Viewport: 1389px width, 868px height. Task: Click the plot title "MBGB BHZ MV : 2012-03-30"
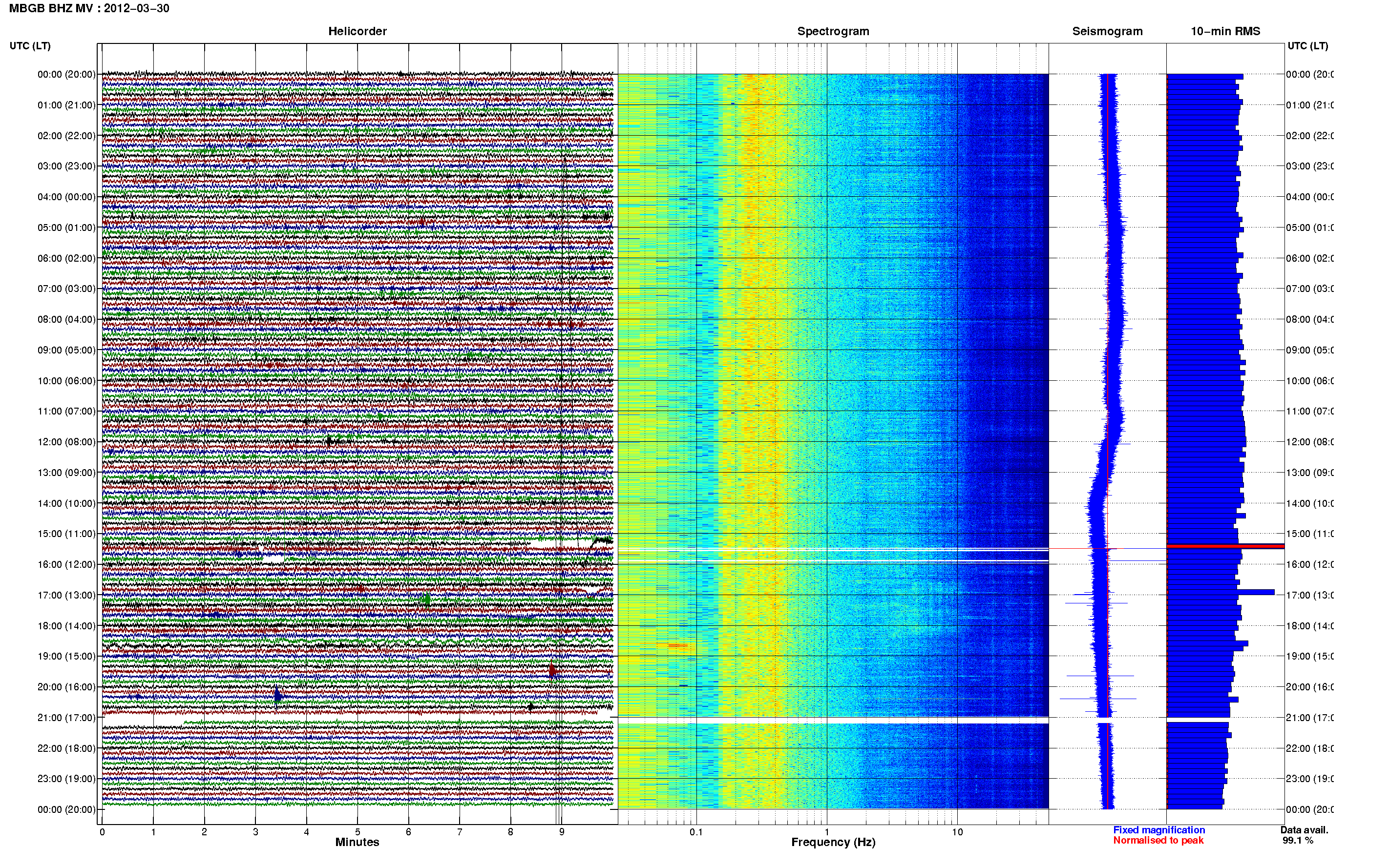pos(89,8)
